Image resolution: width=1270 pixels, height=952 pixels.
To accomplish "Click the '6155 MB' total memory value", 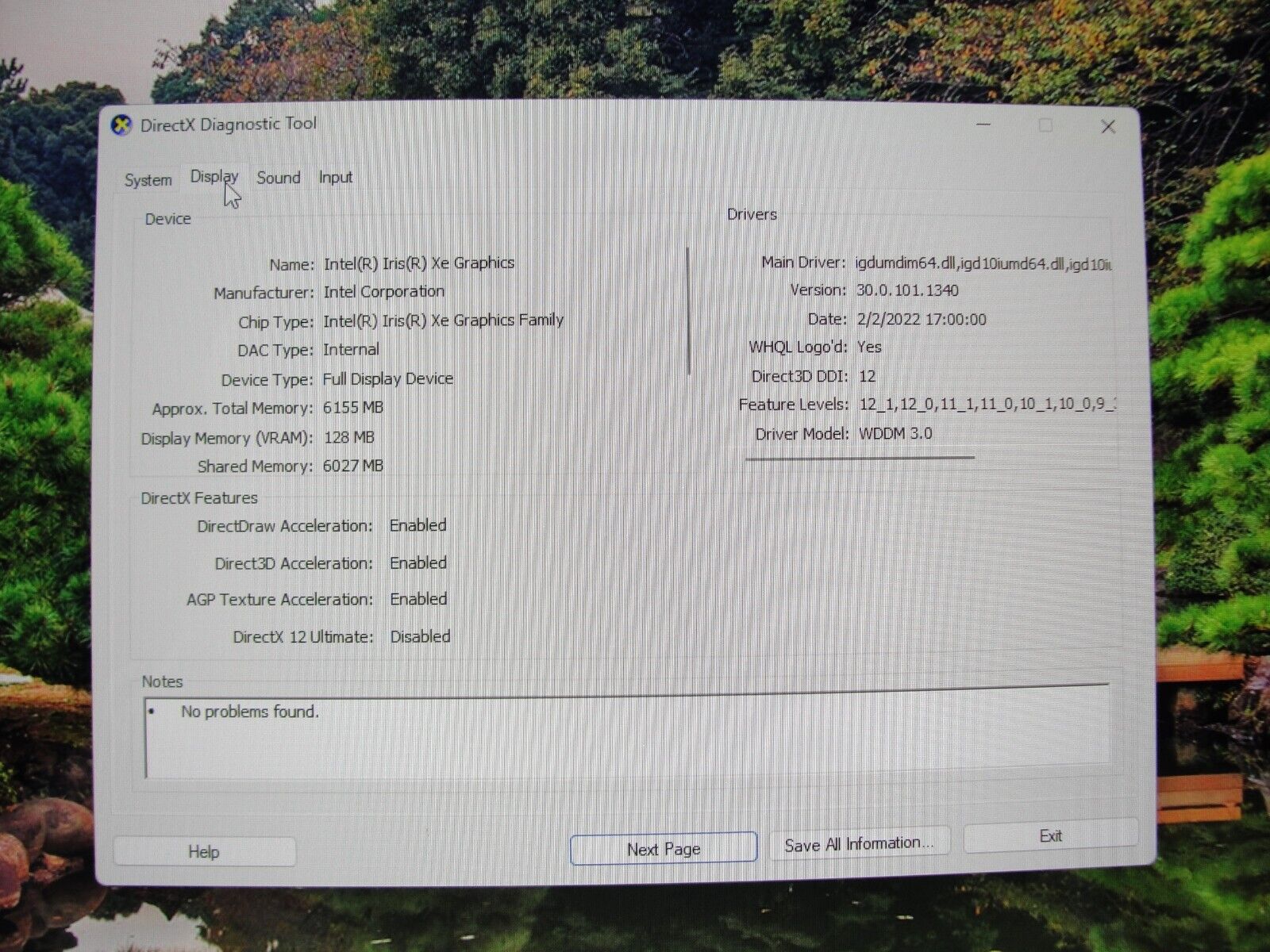I will [x=353, y=408].
